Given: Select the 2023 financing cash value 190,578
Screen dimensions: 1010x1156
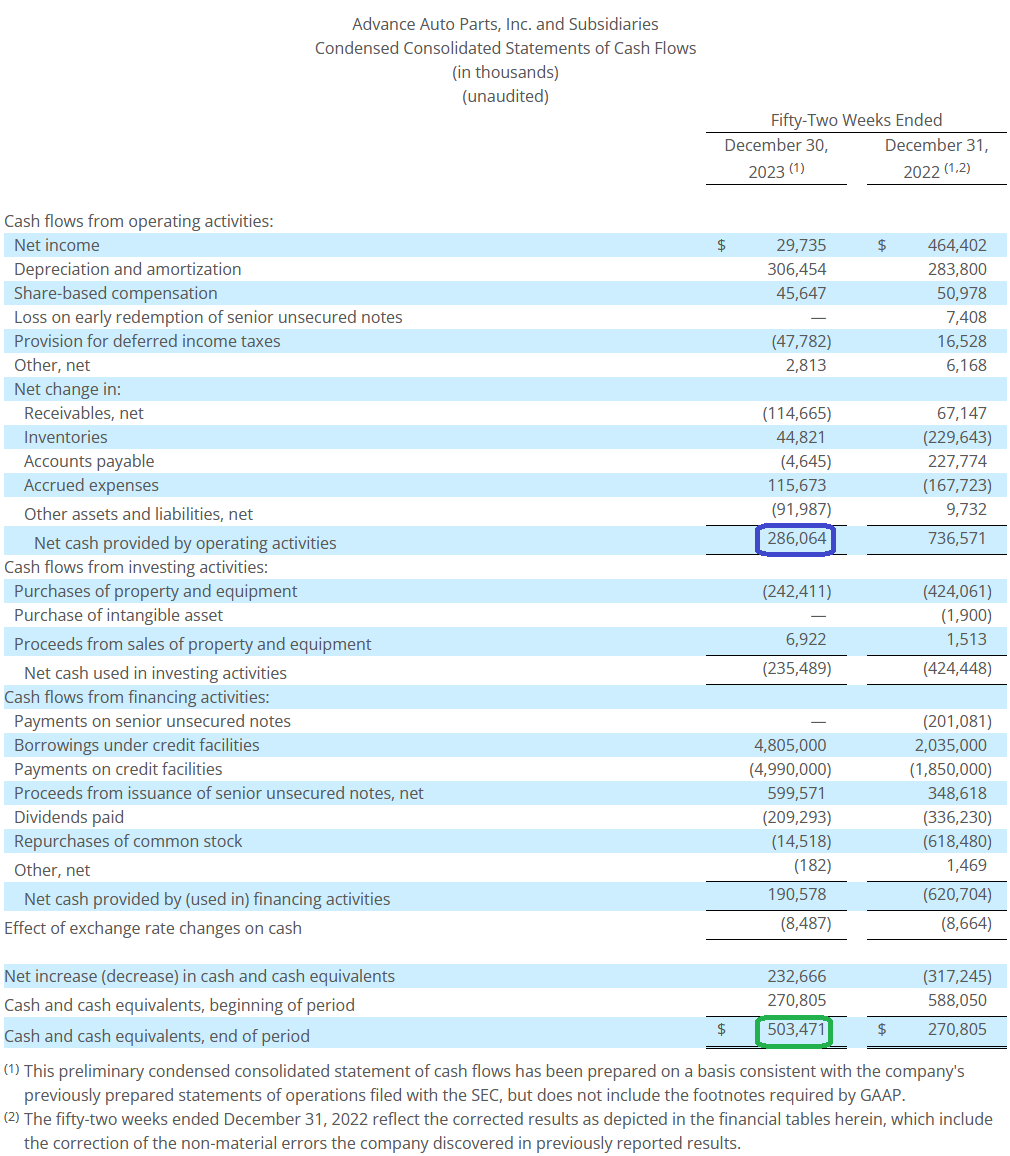Looking at the screenshot, I should coord(796,895).
